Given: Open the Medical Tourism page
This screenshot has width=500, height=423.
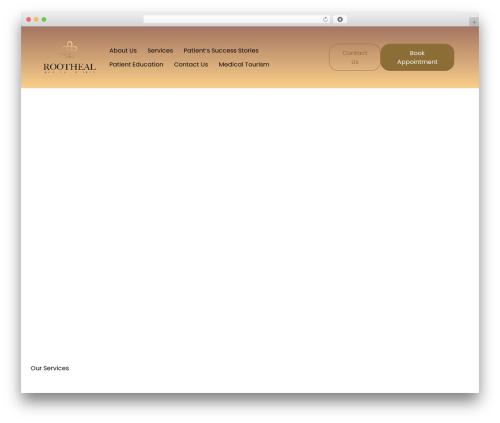Looking at the screenshot, I should (244, 65).
